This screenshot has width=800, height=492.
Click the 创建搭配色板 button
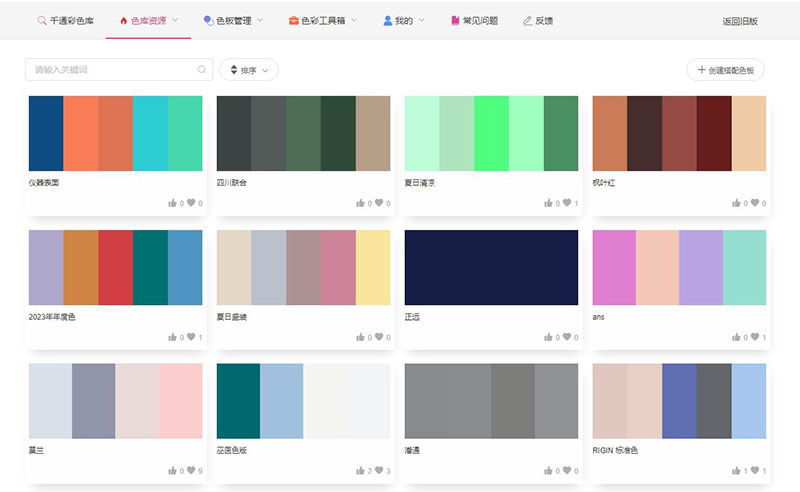coord(726,70)
